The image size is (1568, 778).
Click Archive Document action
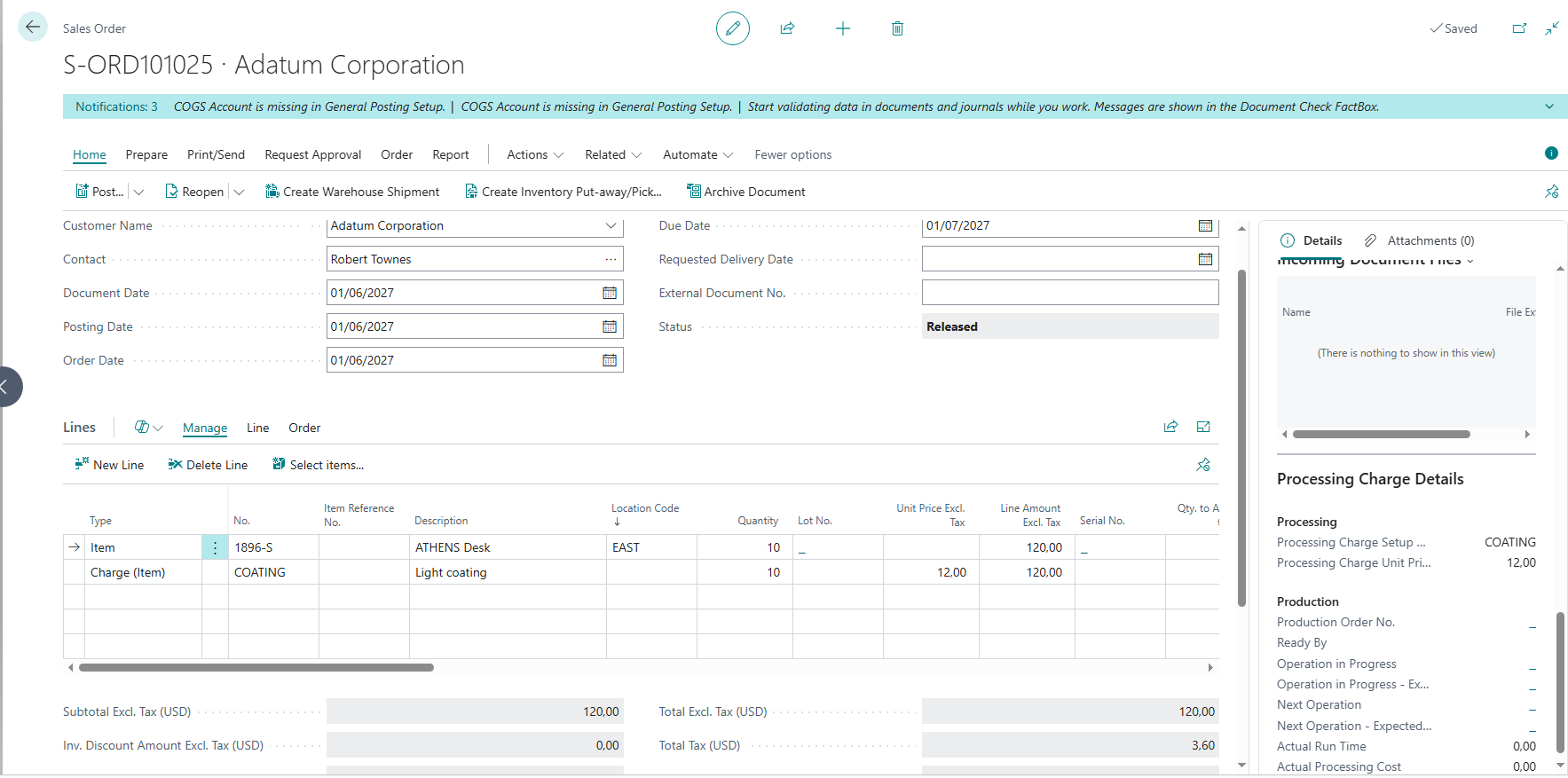pyautogui.click(x=745, y=192)
